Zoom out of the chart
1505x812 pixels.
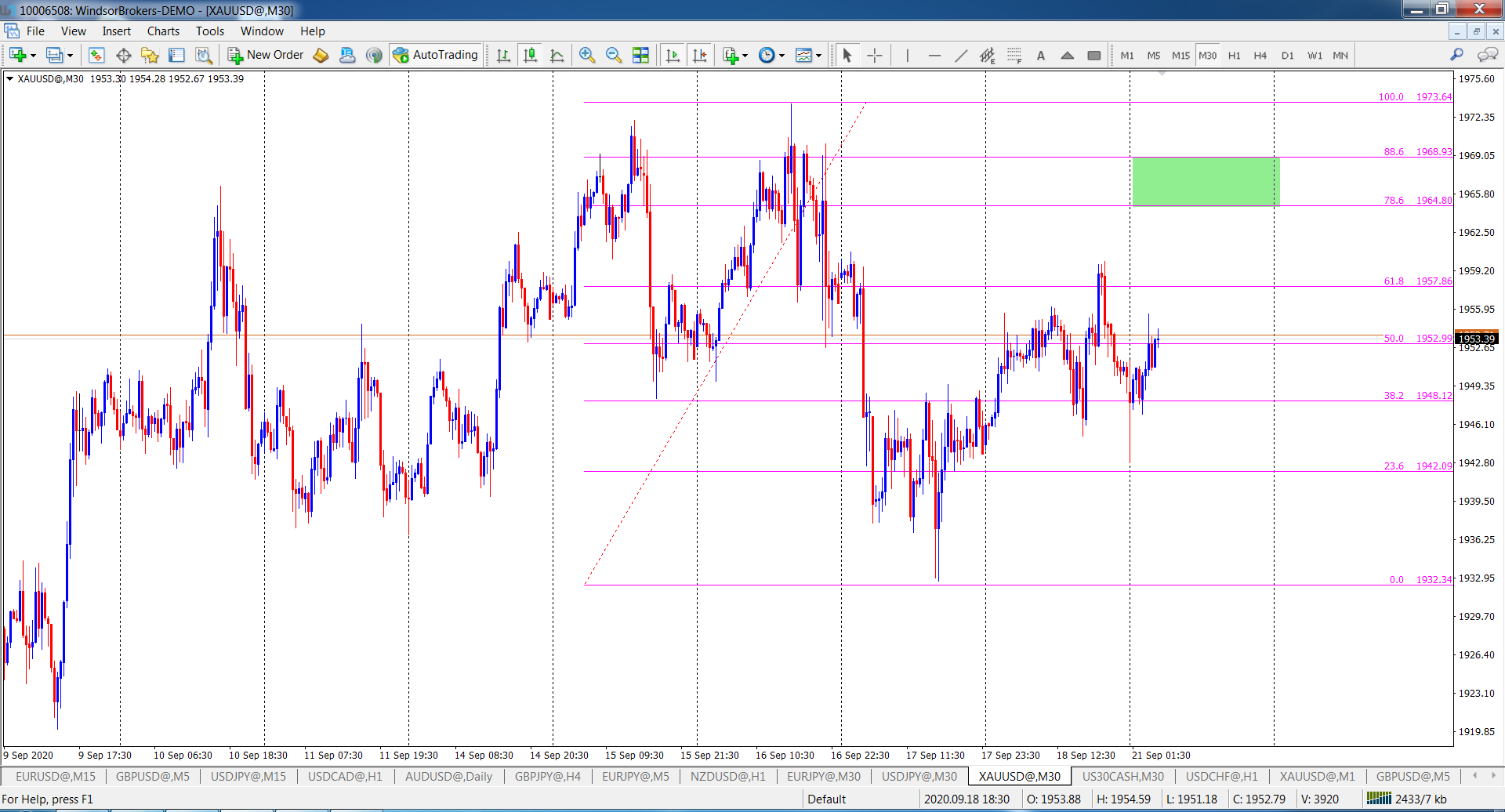(x=613, y=55)
